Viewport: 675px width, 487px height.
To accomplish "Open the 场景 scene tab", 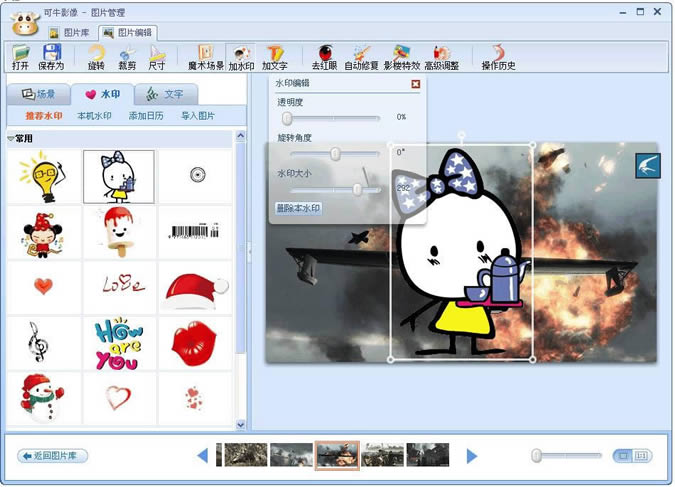I will coord(38,94).
